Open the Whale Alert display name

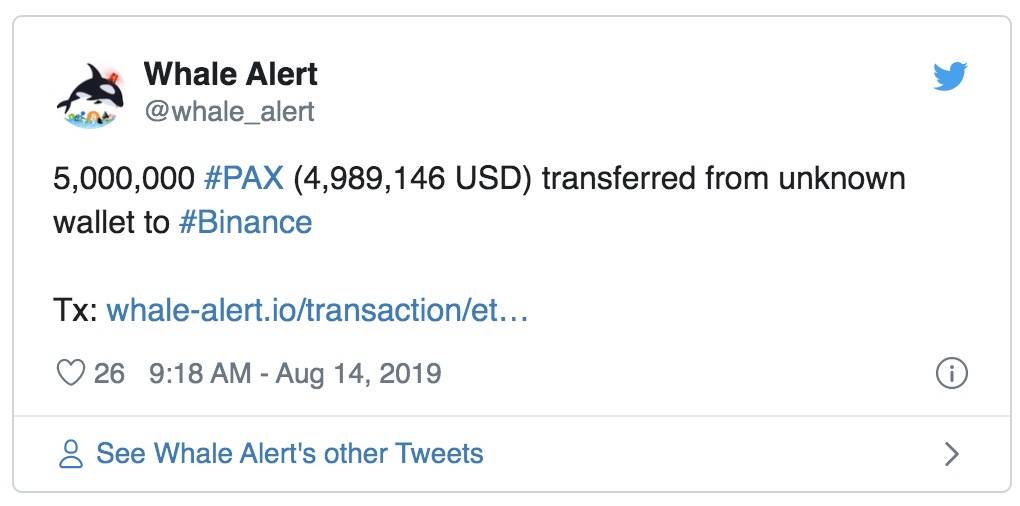[x=230, y=73]
